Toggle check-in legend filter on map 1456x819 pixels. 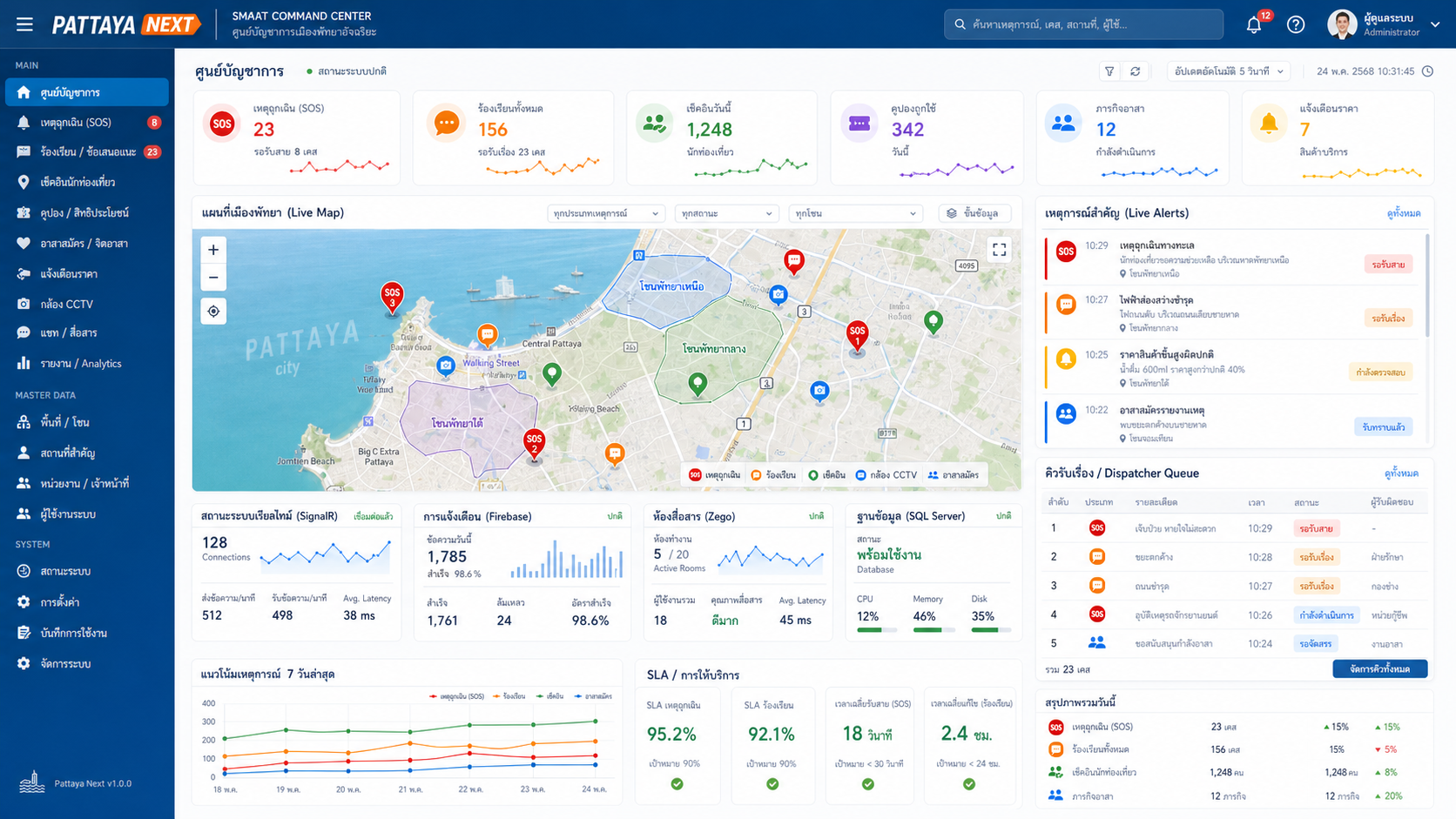coord(827,475)
